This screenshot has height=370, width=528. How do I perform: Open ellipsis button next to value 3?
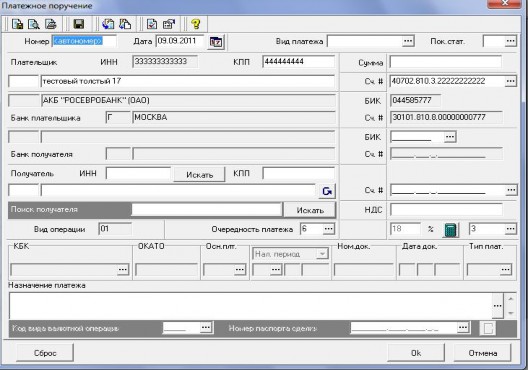pos(510,229)
